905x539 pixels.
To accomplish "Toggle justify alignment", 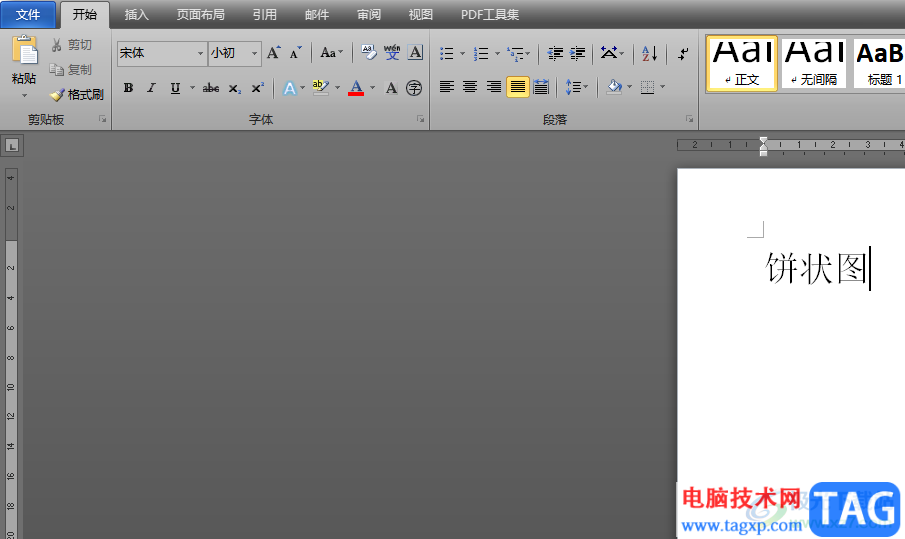I will [x=518, y=87].
